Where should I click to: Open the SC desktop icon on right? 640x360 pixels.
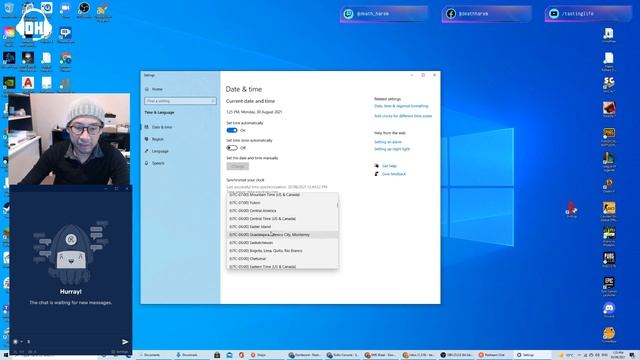coord(609,84)
